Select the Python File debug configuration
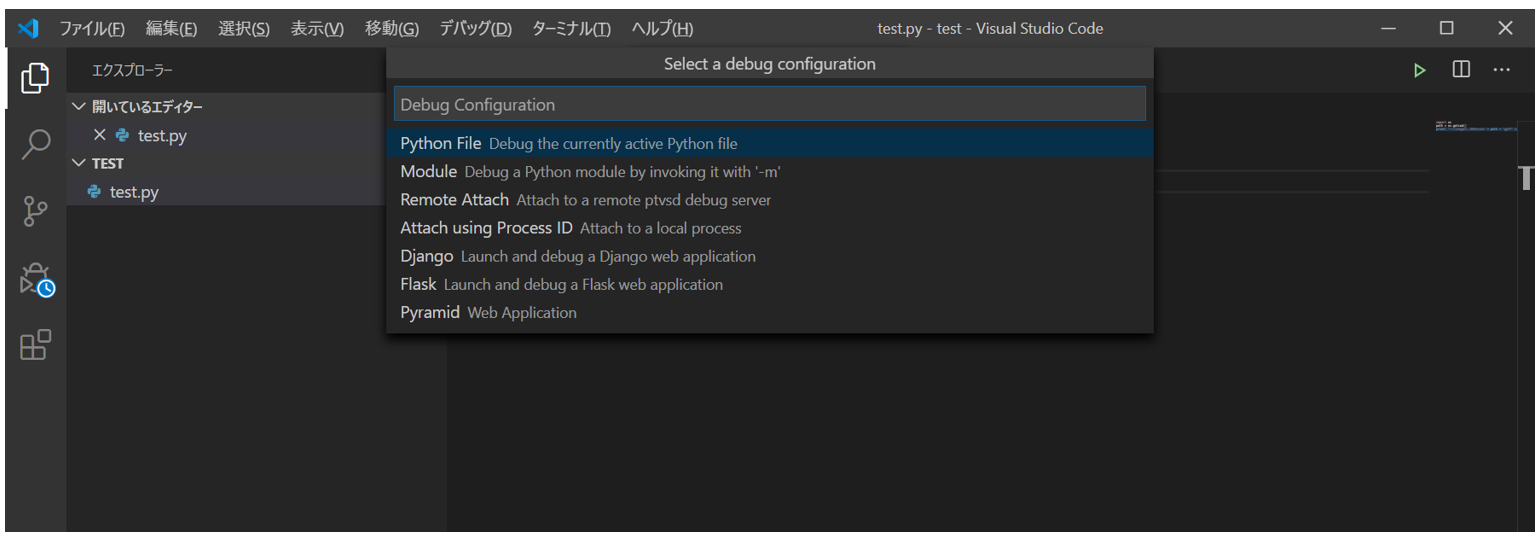 tap(769, 143)
